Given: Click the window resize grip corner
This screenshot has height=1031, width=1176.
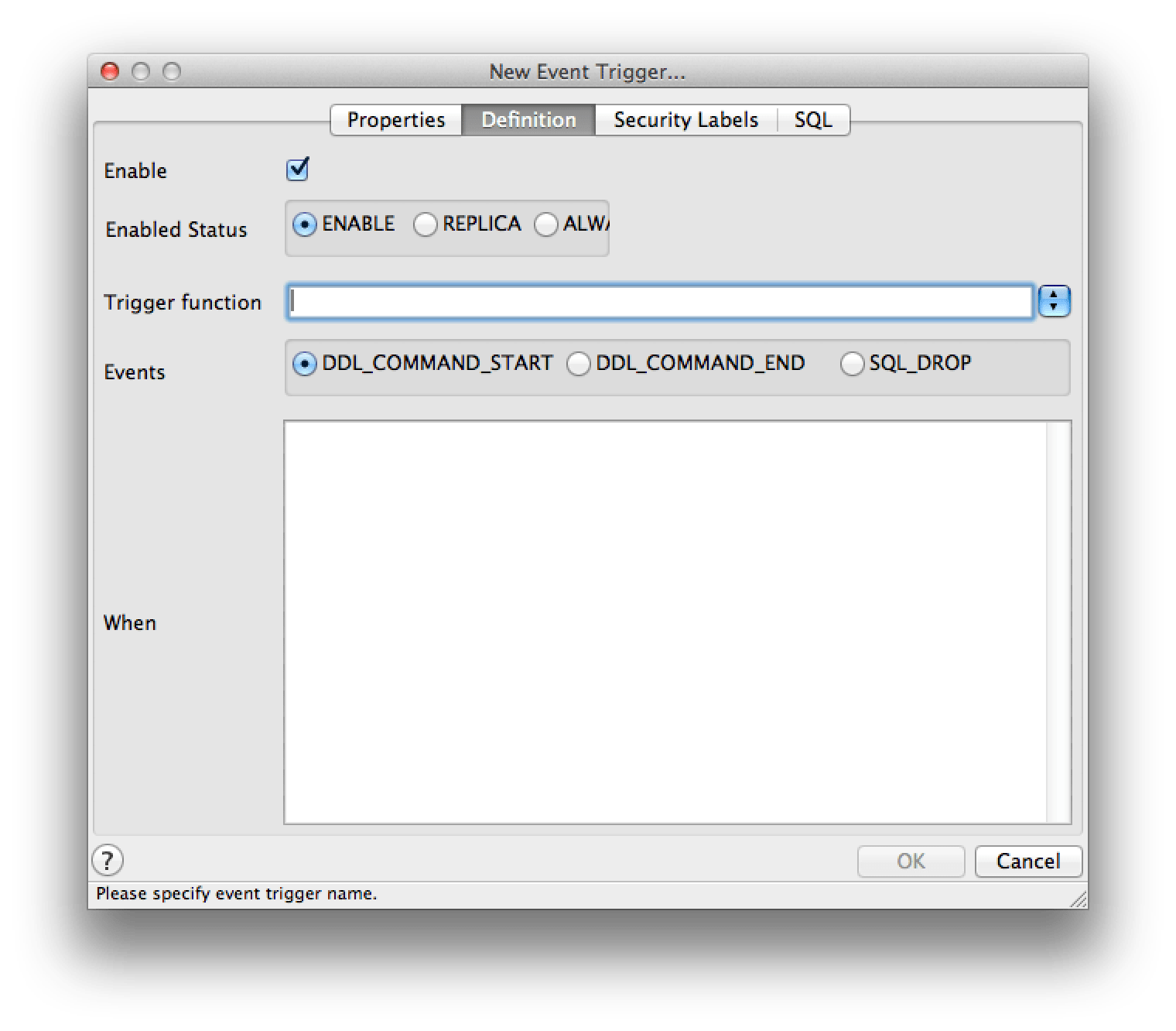Looking at the screenshot, I should tap(1078, 899).
